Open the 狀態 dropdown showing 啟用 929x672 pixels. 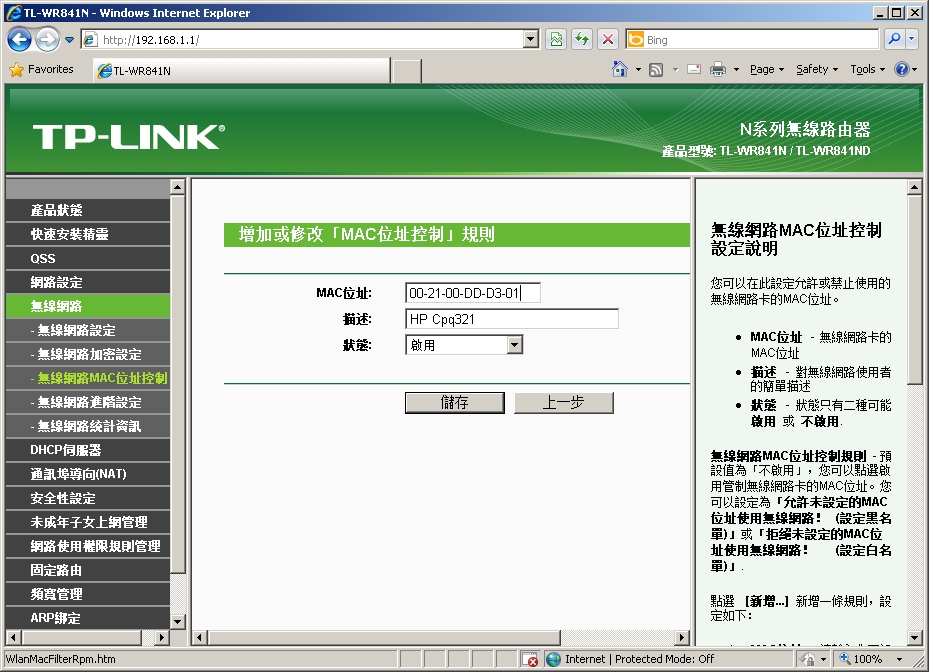click(464, 345)
